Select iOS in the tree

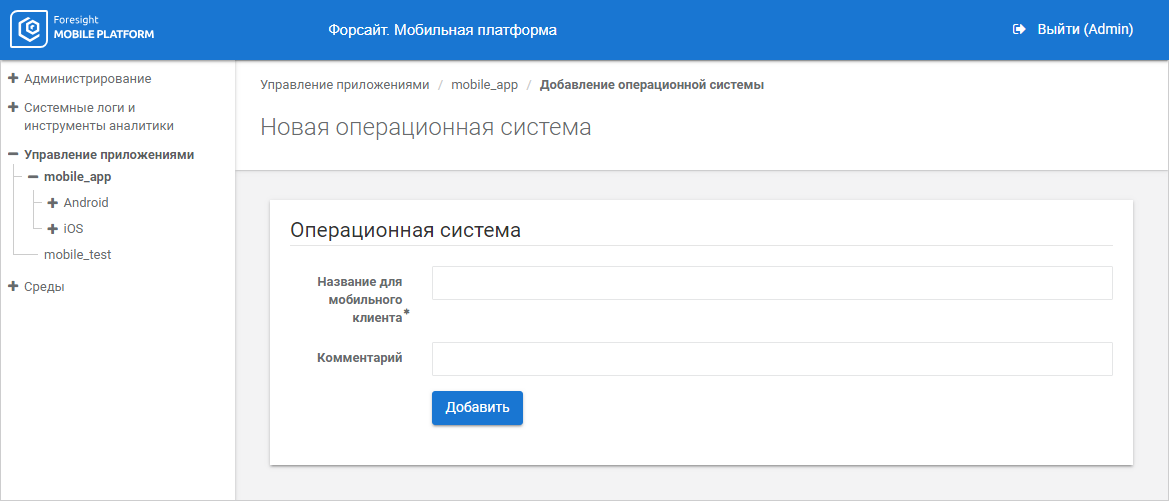click(73, 229)
